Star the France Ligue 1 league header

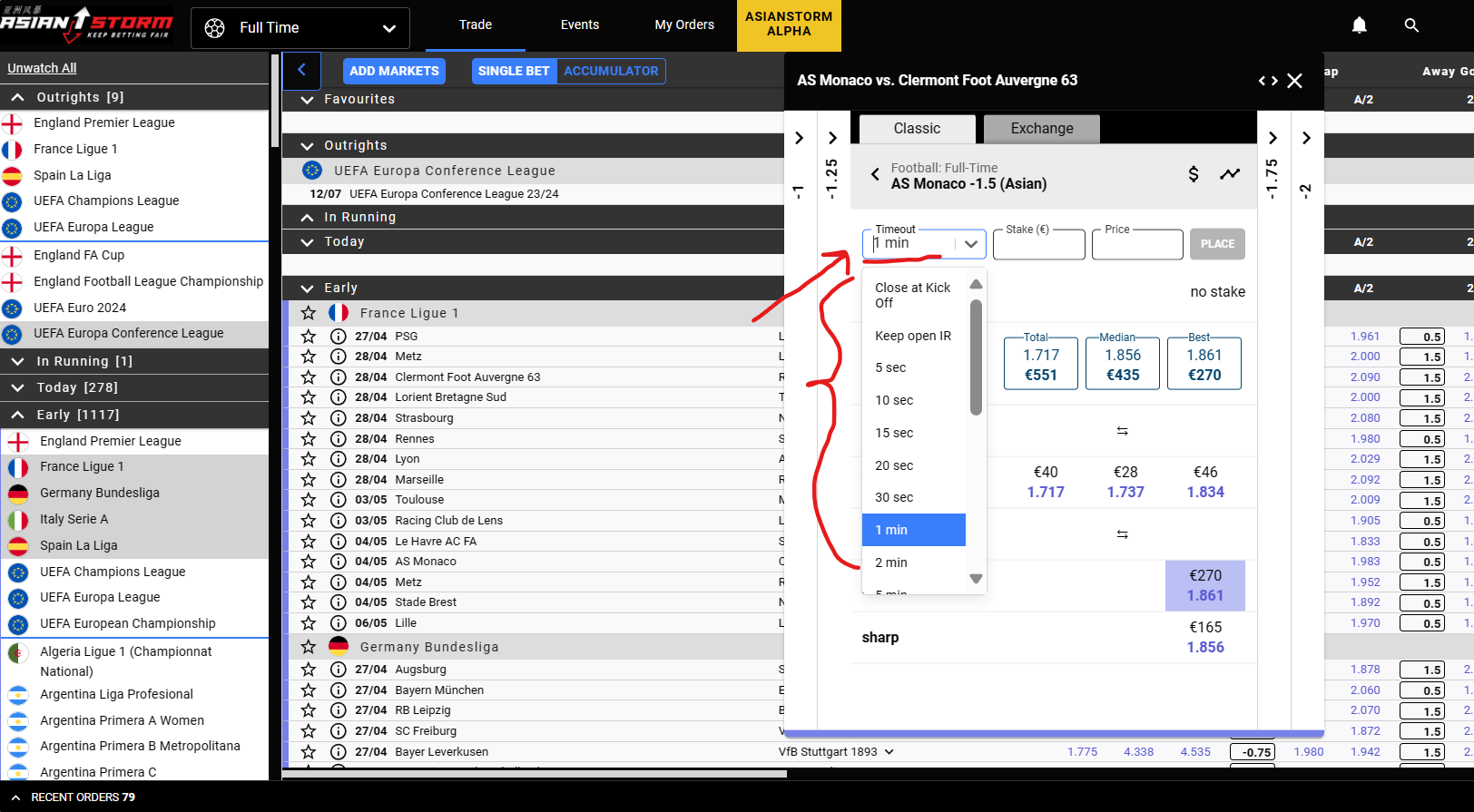(x=309, y=313)
